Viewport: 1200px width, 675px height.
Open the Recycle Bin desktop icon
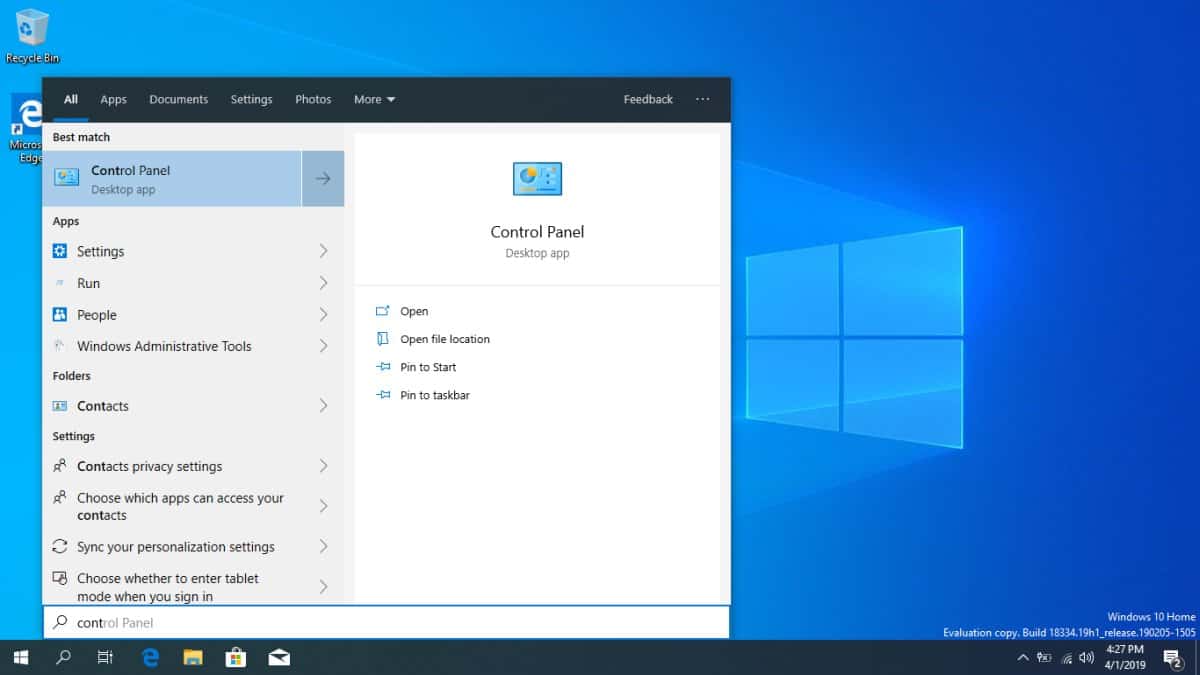coord(32,36)
